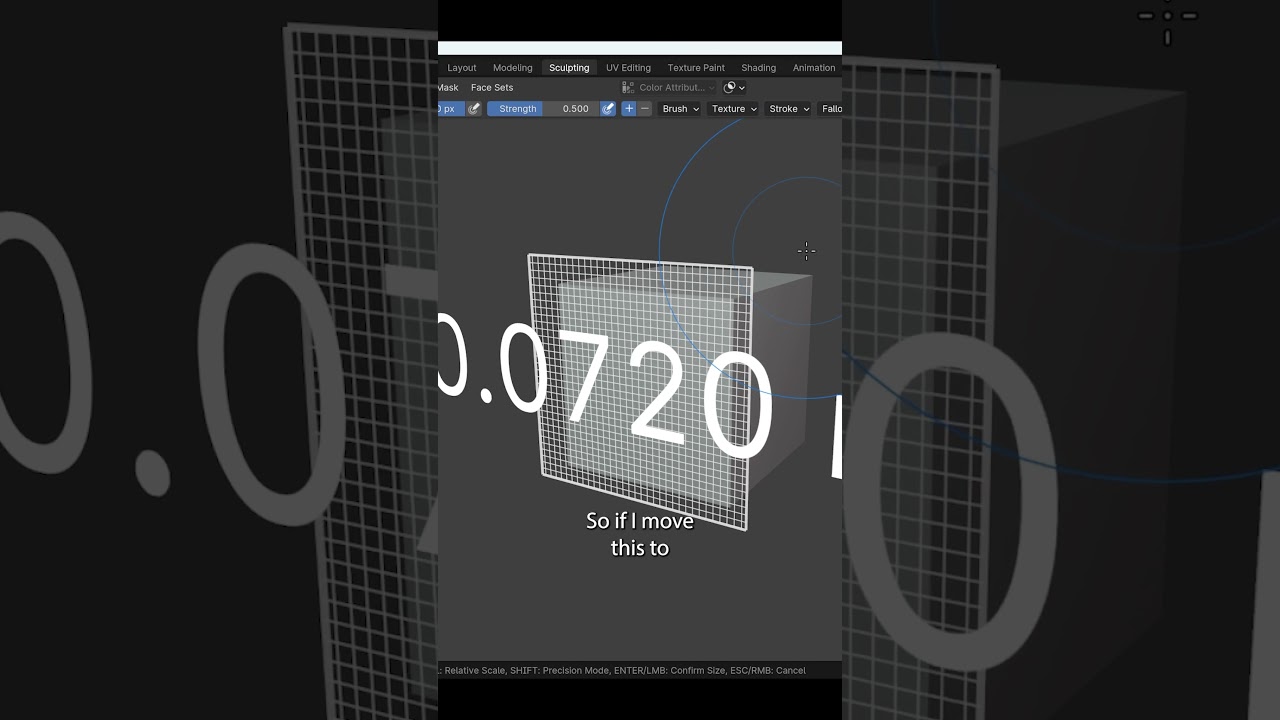
Task: Switch to the Shading workspace tab
Action: point(758,68)
